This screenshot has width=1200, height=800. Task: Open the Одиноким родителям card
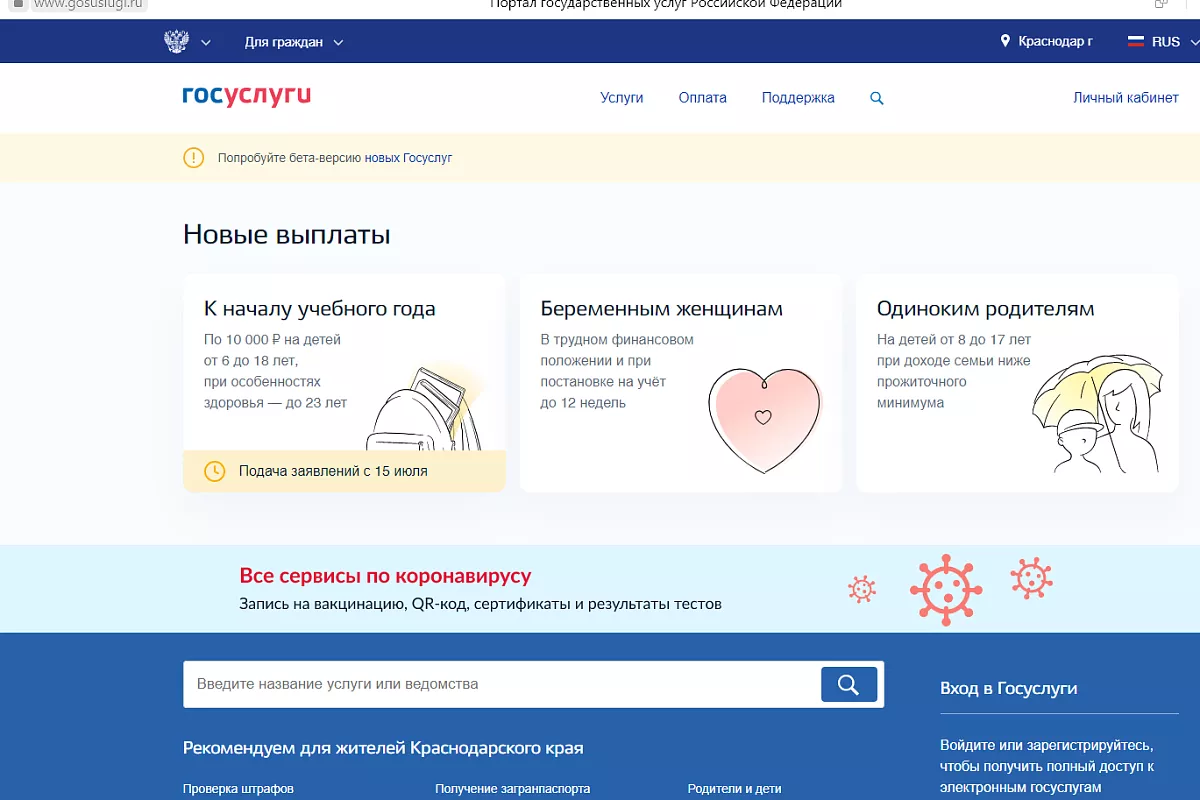click(1017, 383)
